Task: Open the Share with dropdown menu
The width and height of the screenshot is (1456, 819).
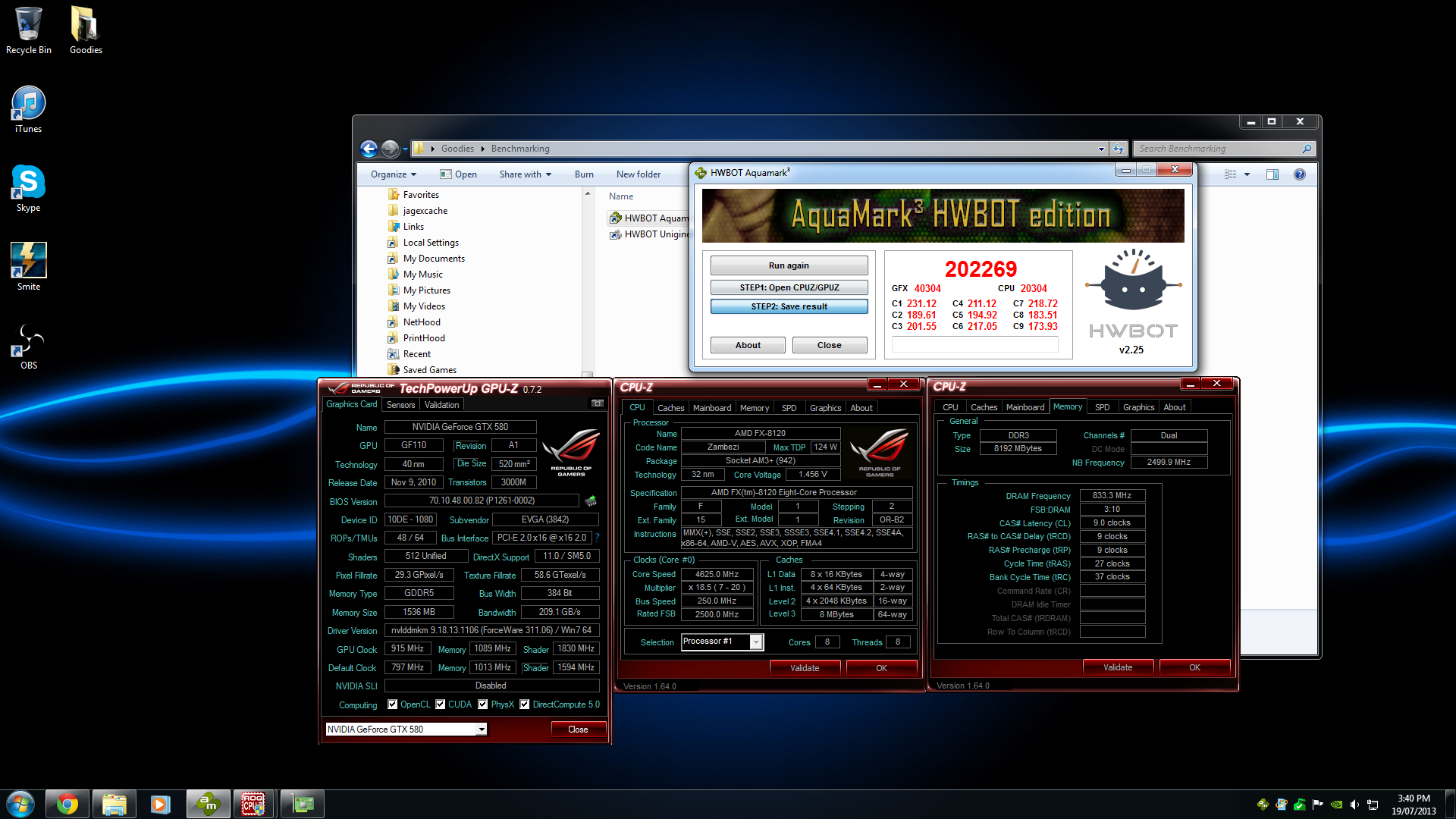Action: [526, 174]
